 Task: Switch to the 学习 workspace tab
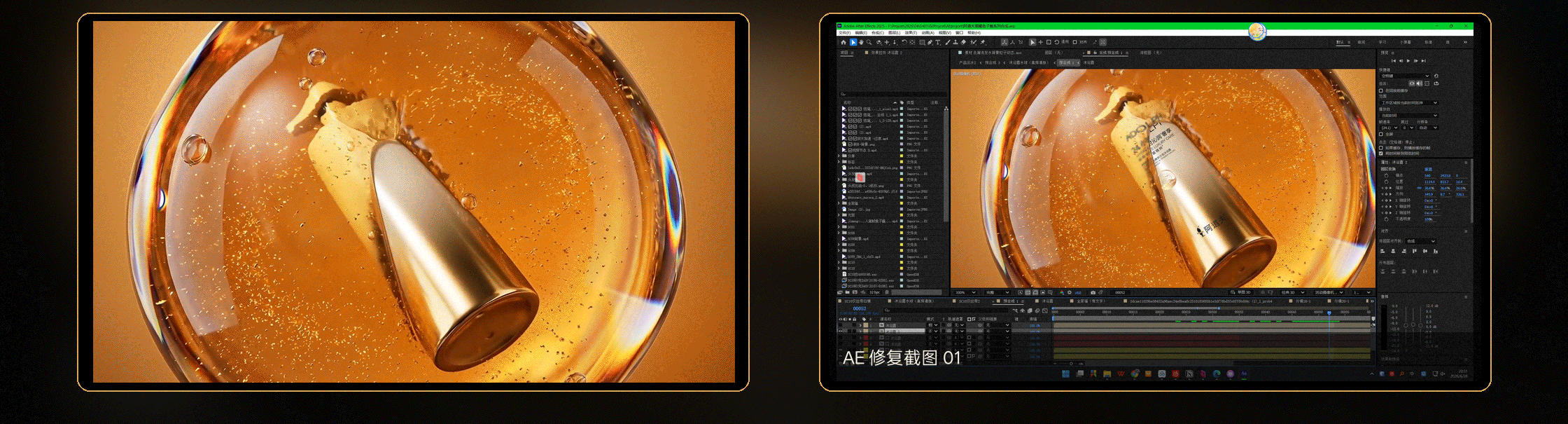[x=1382, y=42]
